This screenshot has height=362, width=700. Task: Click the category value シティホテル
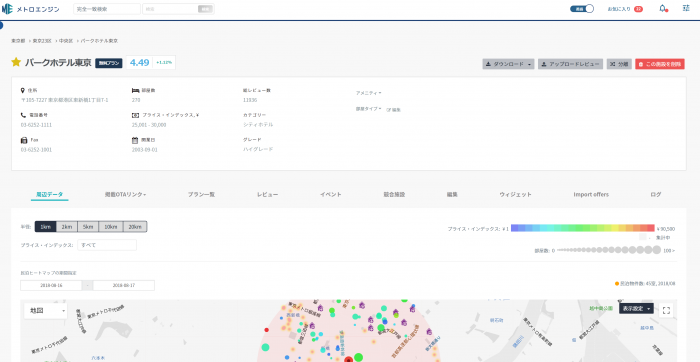point(258,125)
